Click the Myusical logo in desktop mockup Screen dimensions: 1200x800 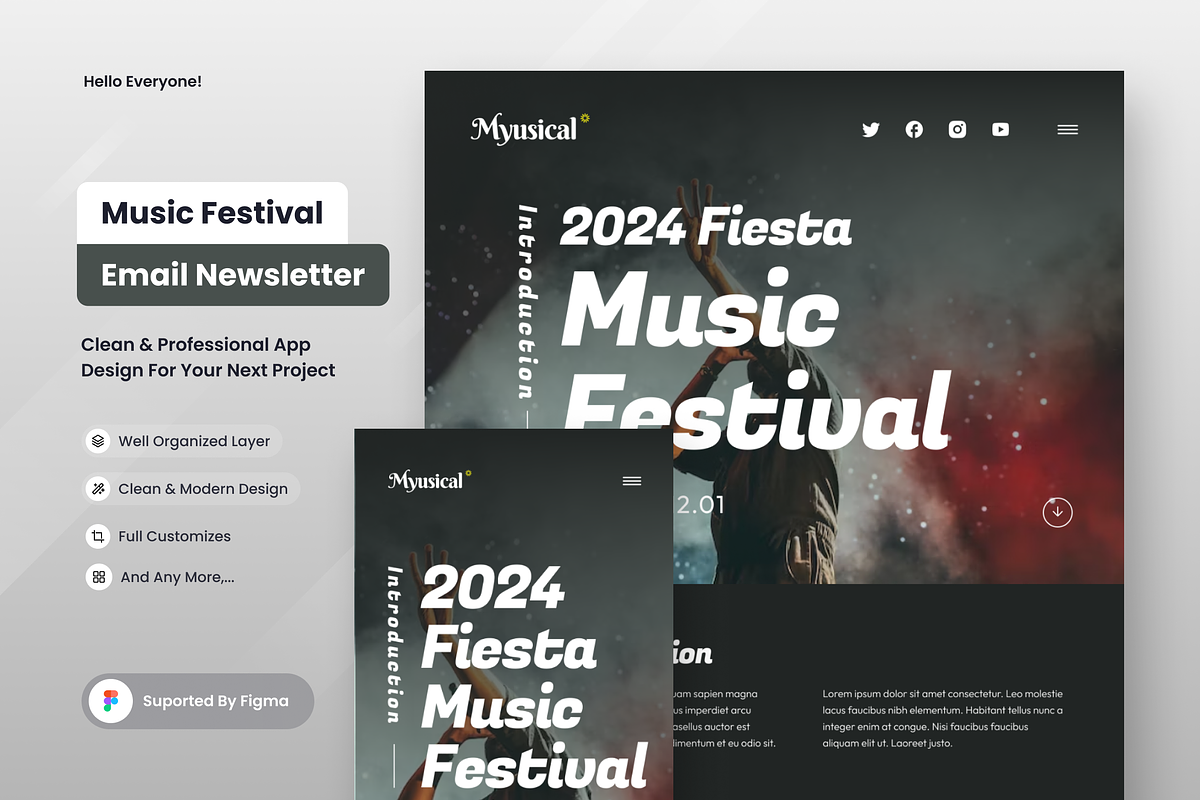530,129
